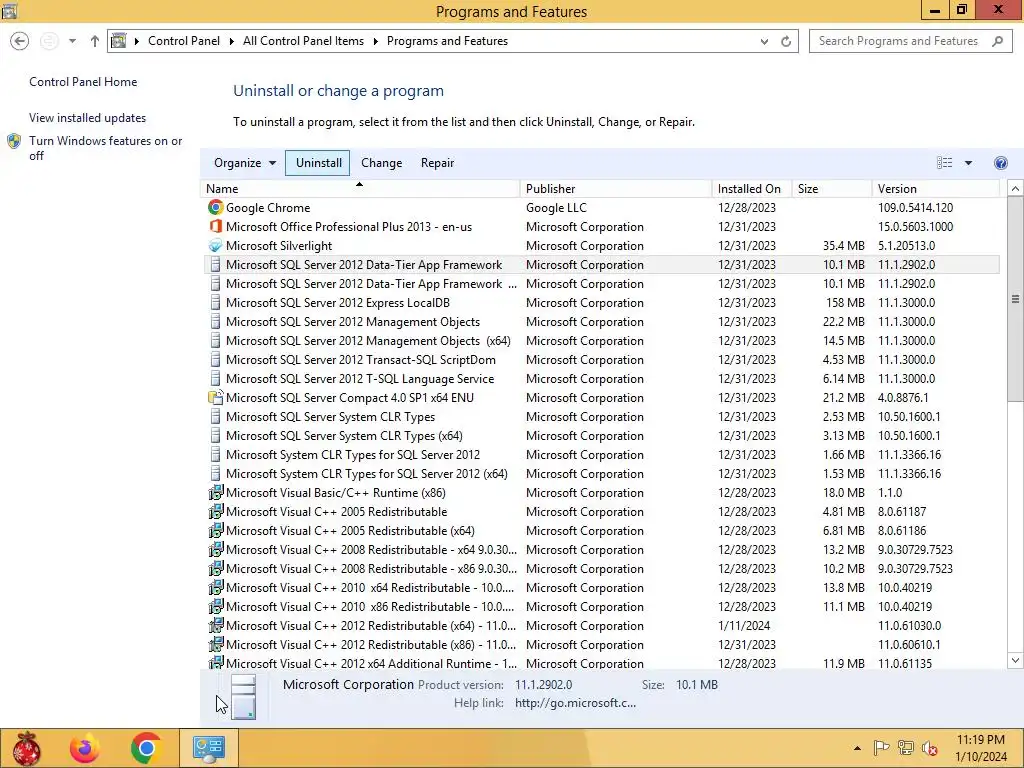Open the recent locations dropdown arrow
1024x768 pixels.
(72, 41)
